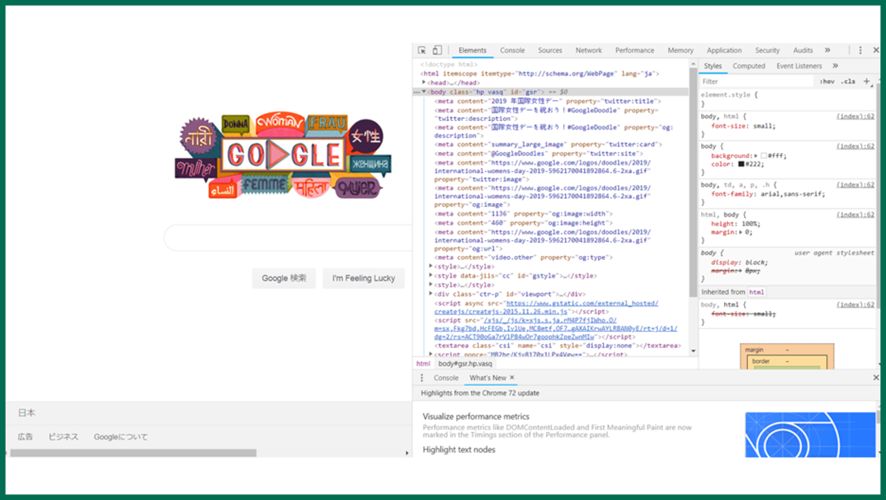Open the 広告 footer link

[x=25, y=437]
